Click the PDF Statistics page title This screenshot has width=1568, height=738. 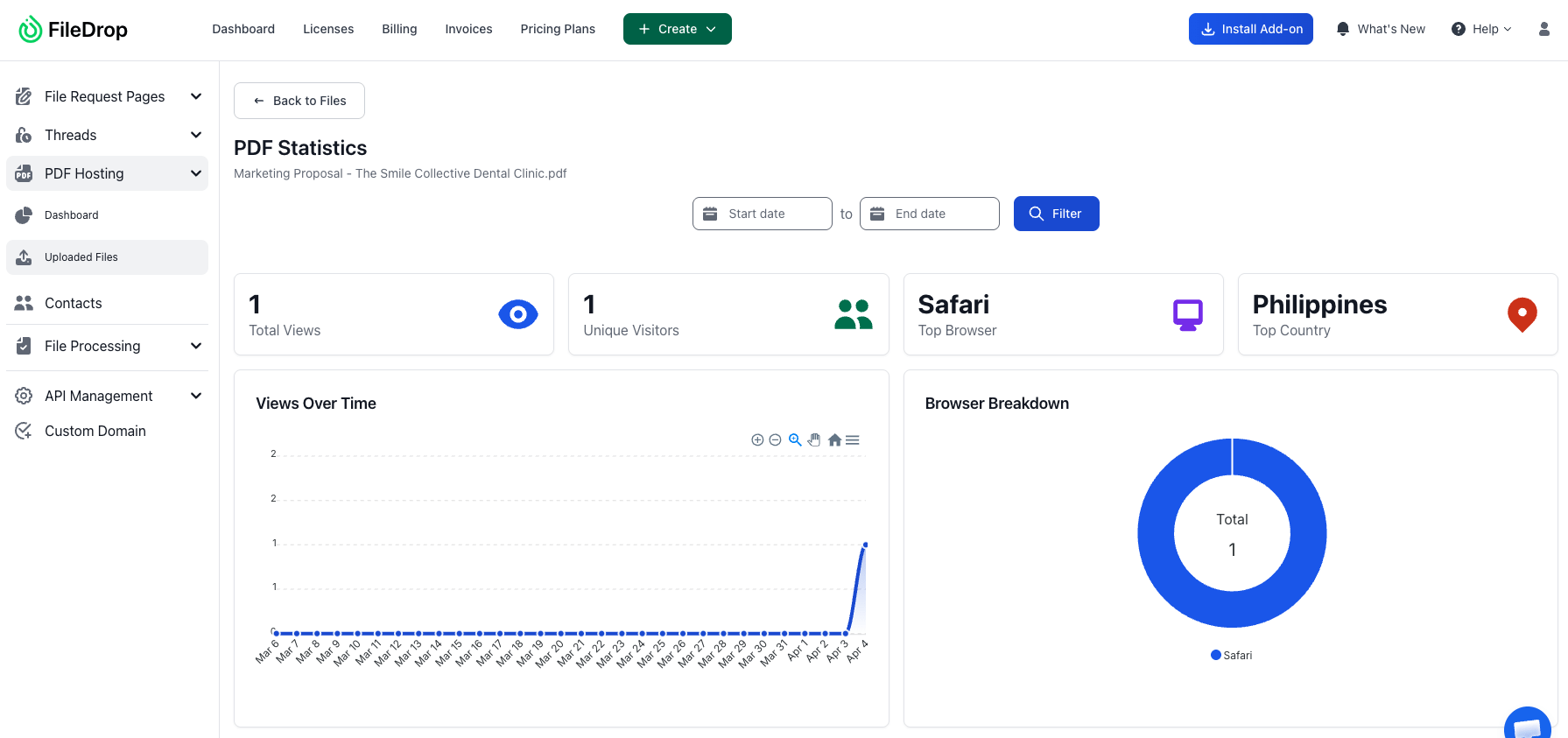tap(300, 148)
